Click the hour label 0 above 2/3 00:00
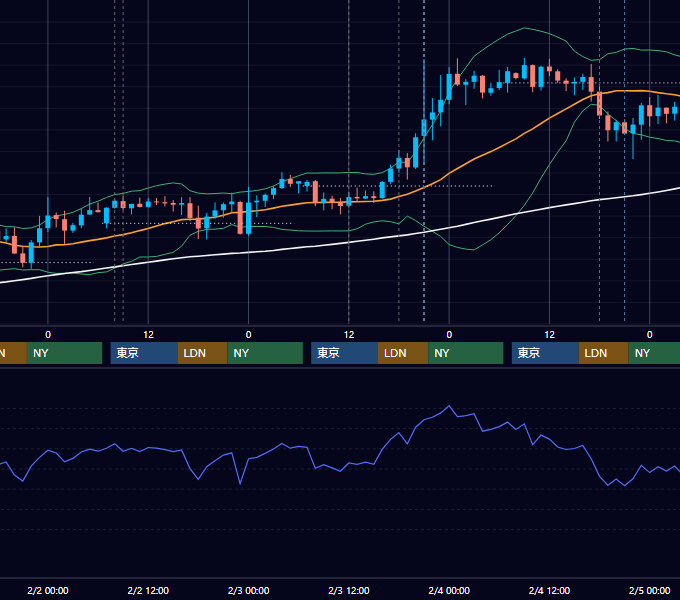Image resolution: width=680 pixels, height=600 pixels. pyautogui.click(x=248, y=335)
